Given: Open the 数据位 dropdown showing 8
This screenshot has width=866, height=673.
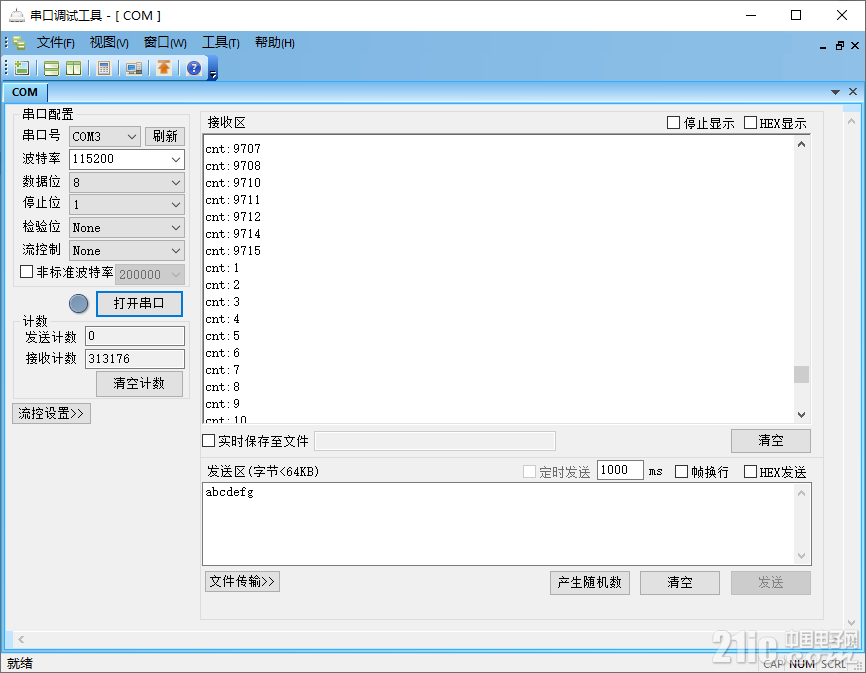Looking at the screenshot, I should coord(126,182).
